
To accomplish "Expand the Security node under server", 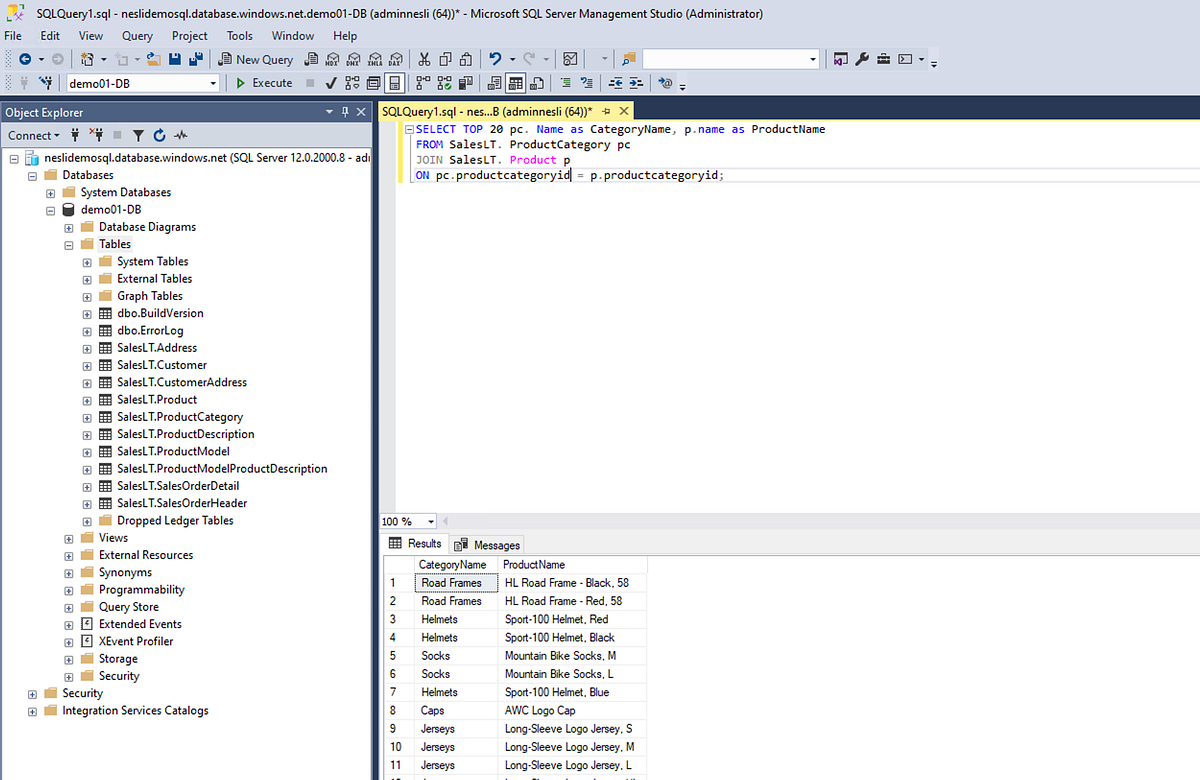I will pos(33,693).
